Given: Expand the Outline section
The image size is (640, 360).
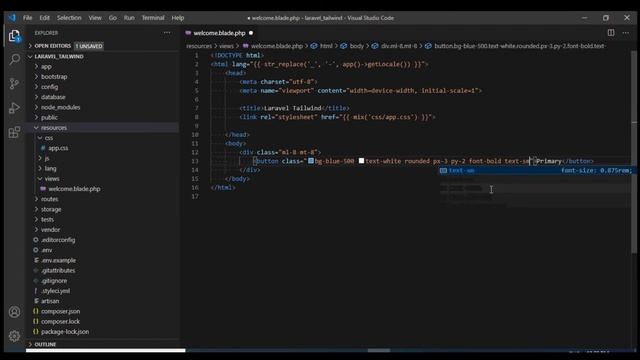Looking at the screenshot, I should [x=45, y=344].
